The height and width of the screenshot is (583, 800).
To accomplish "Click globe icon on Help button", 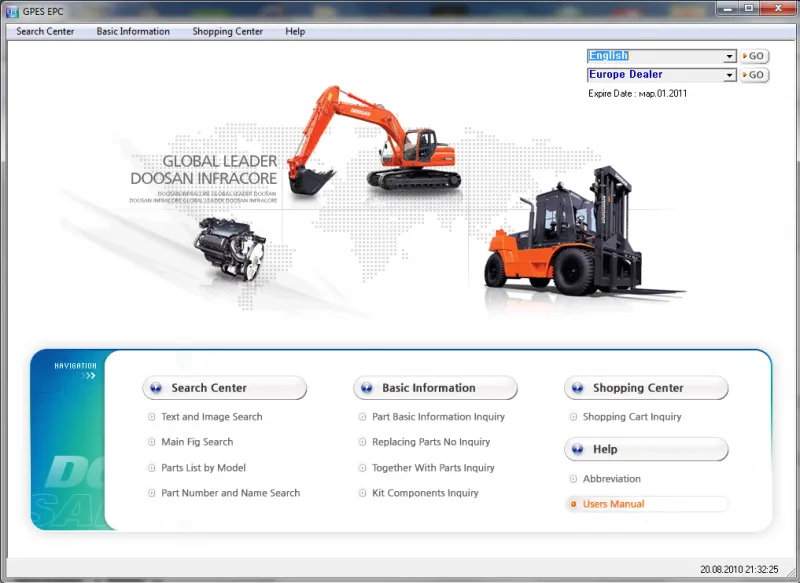I will click(x=578, y=449).
